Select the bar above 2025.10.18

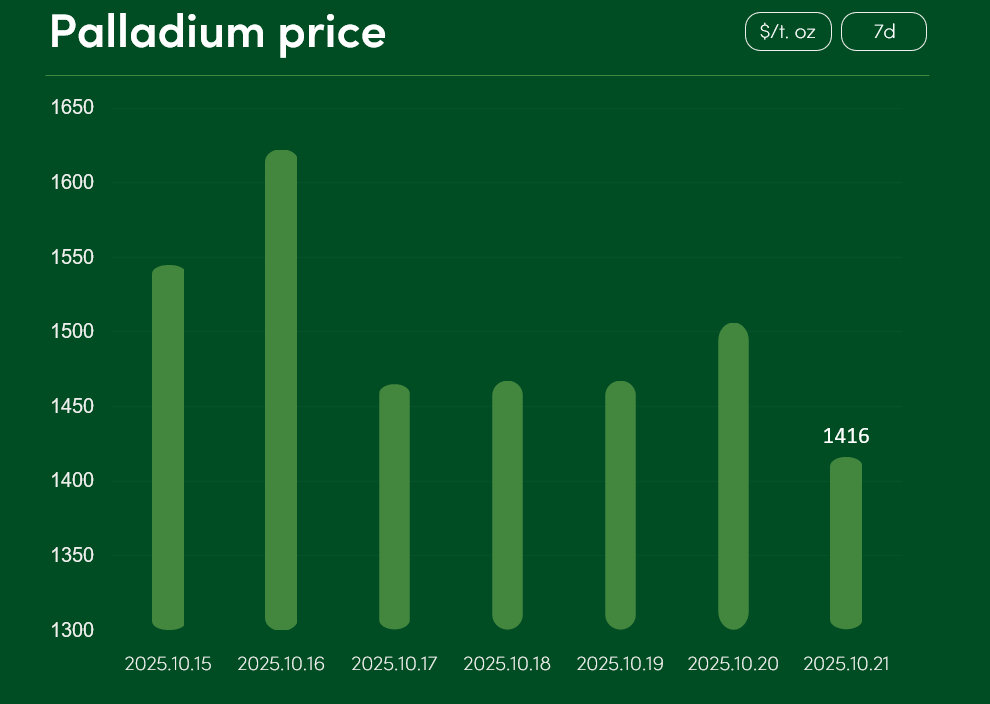coord(507,505)
